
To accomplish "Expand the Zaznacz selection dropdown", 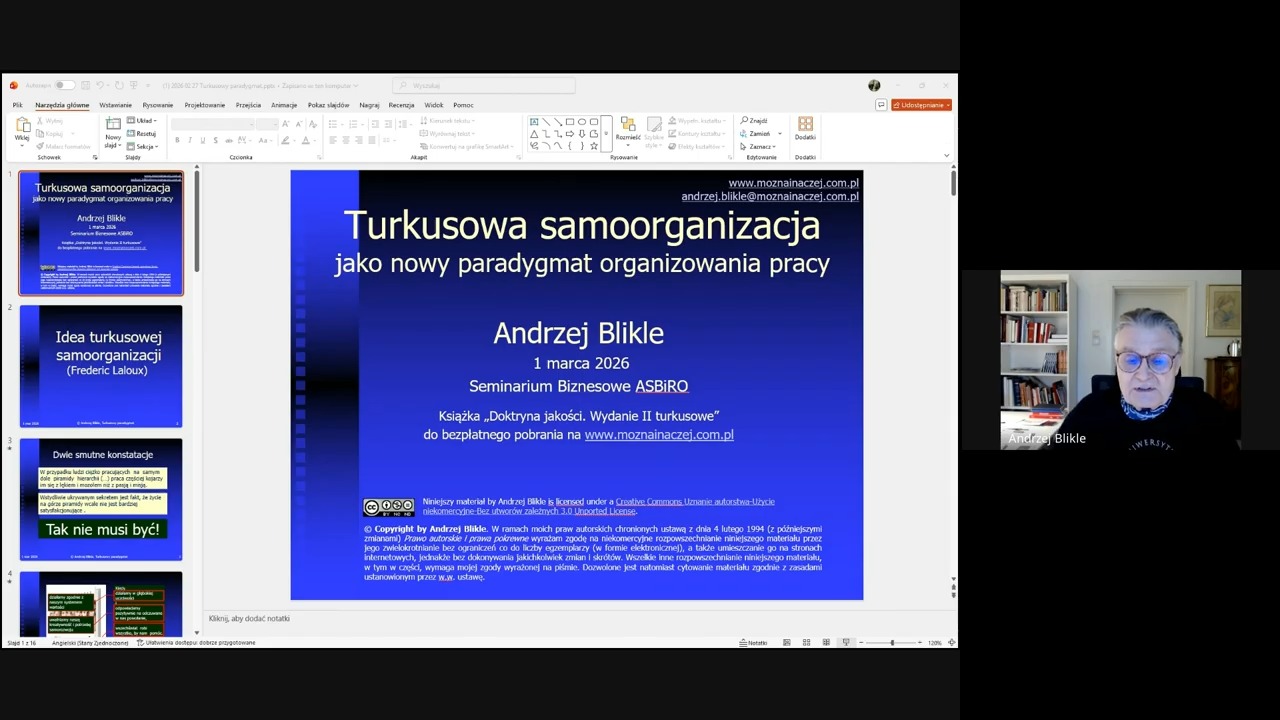I will tap(761, 146).
